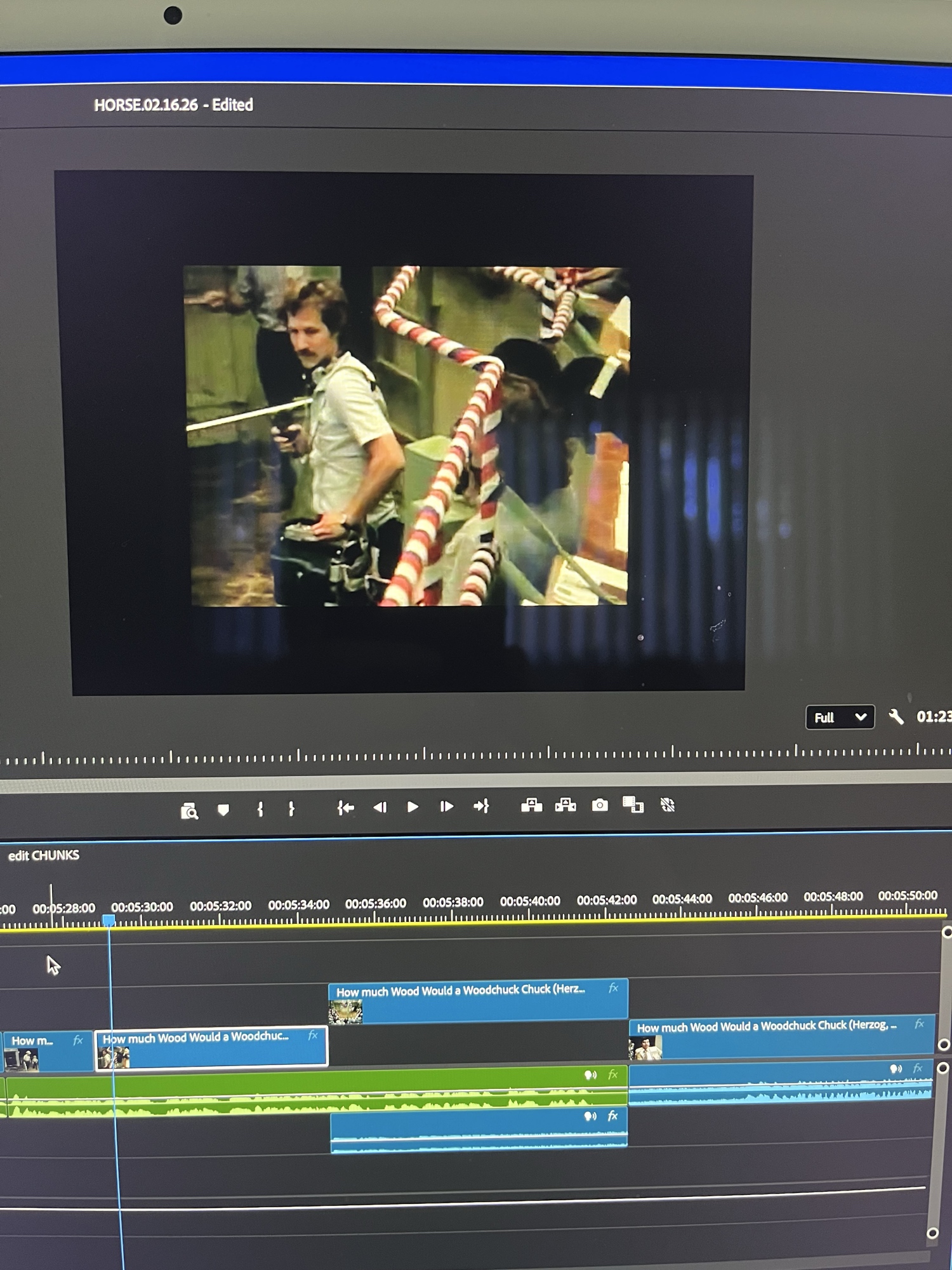Select the edit CHUNKS sequence tab
Screen dimensions: 952x1270
(x=44, y=855)
